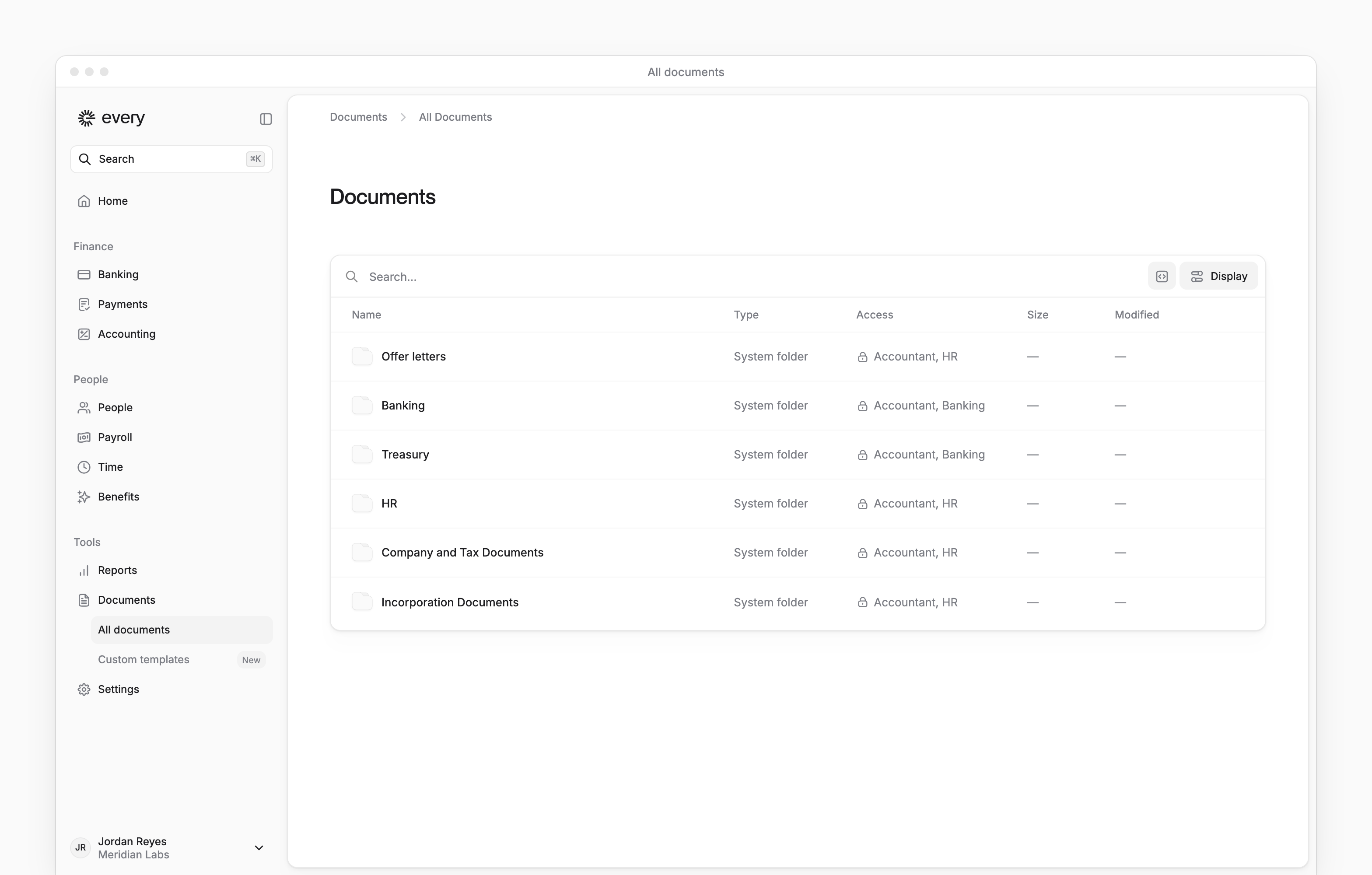Click the Reports chart icon
The width and height of the screenshot is (1372, 875).
tap(84, 570)
